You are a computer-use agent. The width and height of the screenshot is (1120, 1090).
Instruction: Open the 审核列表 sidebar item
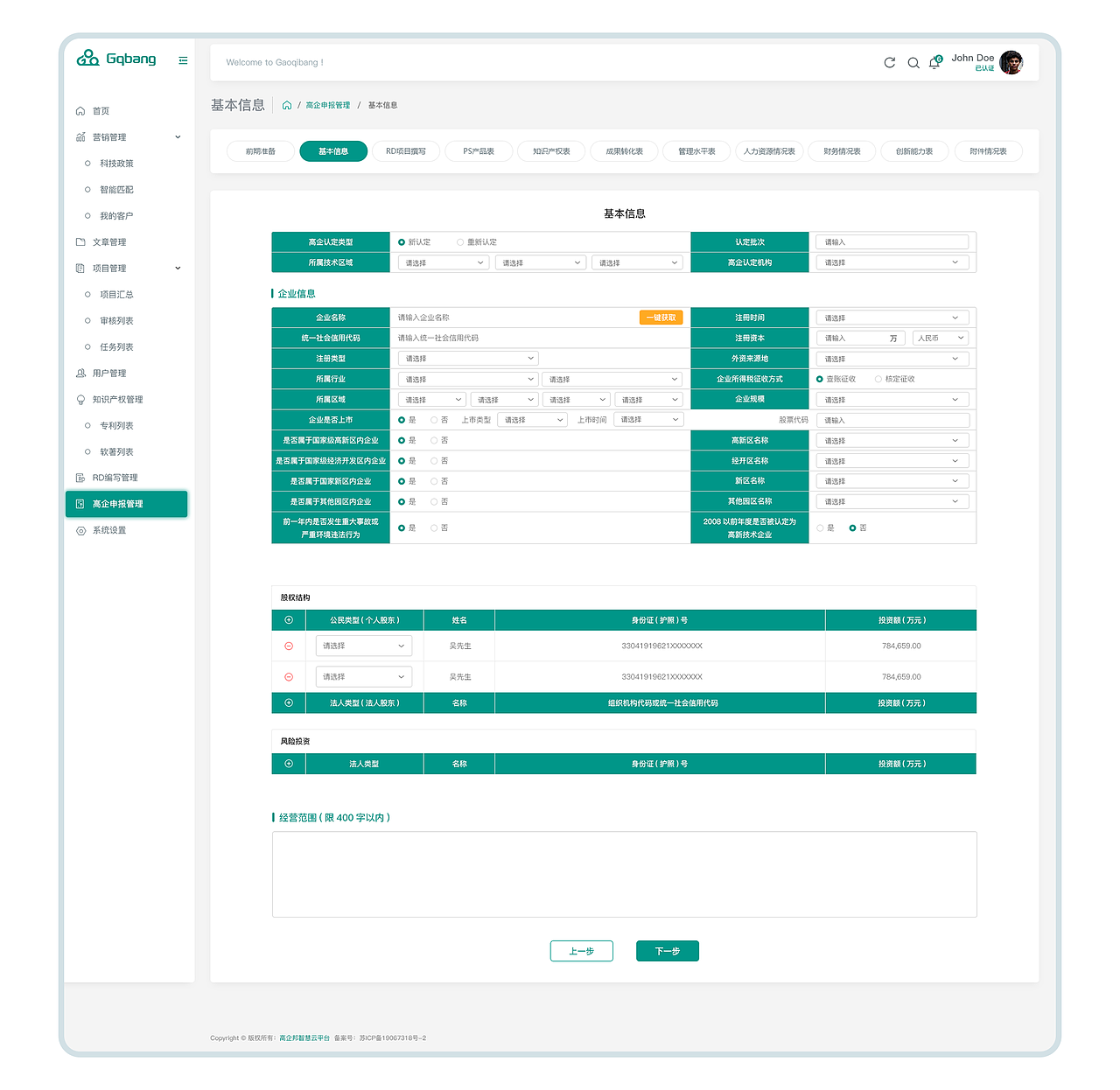point(116,321)
